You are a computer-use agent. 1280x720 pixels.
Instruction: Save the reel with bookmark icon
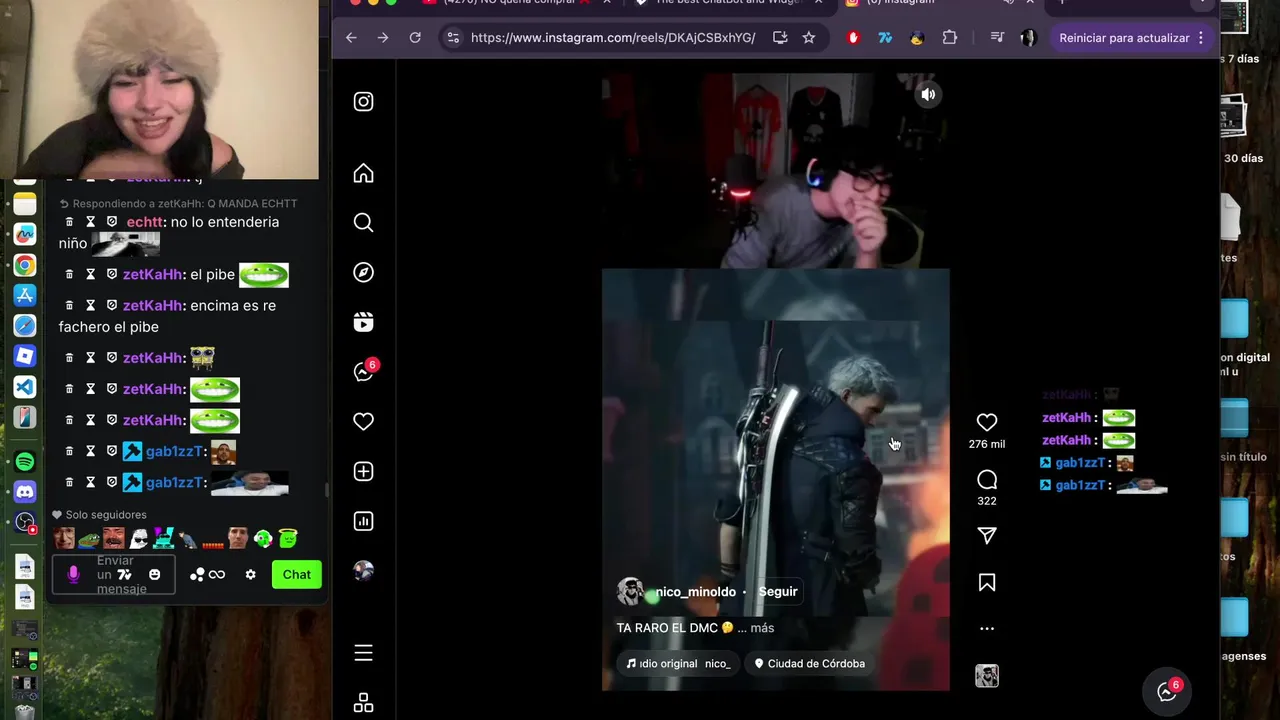coord(987,582)
